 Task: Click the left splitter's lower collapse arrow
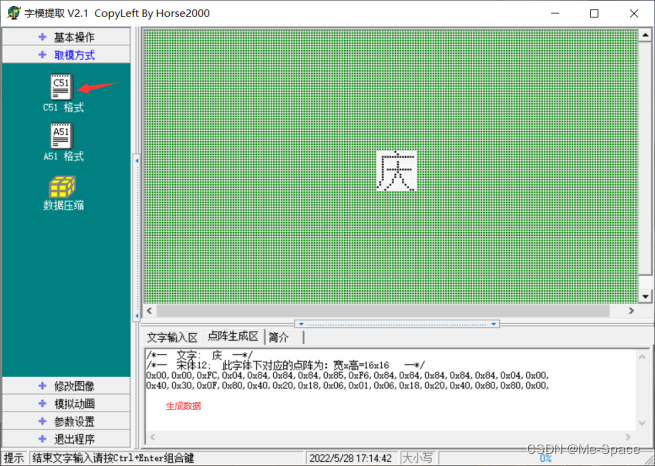[x=137, y=316]
